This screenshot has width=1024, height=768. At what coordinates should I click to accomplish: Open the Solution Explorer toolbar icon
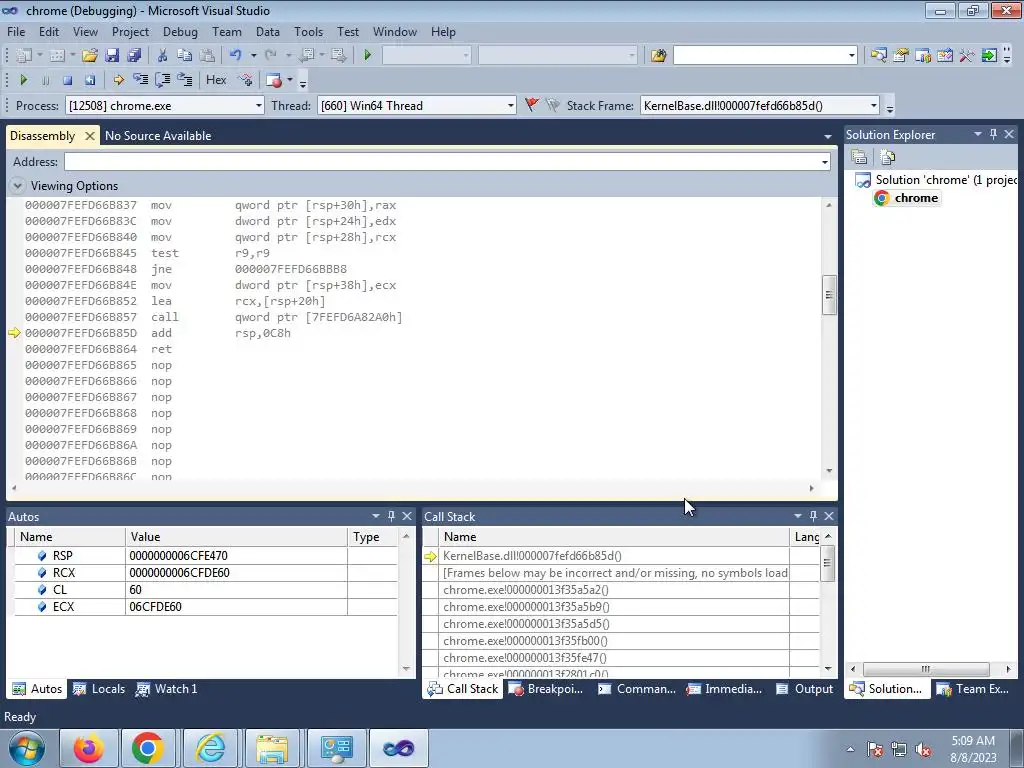click(878, 56)
